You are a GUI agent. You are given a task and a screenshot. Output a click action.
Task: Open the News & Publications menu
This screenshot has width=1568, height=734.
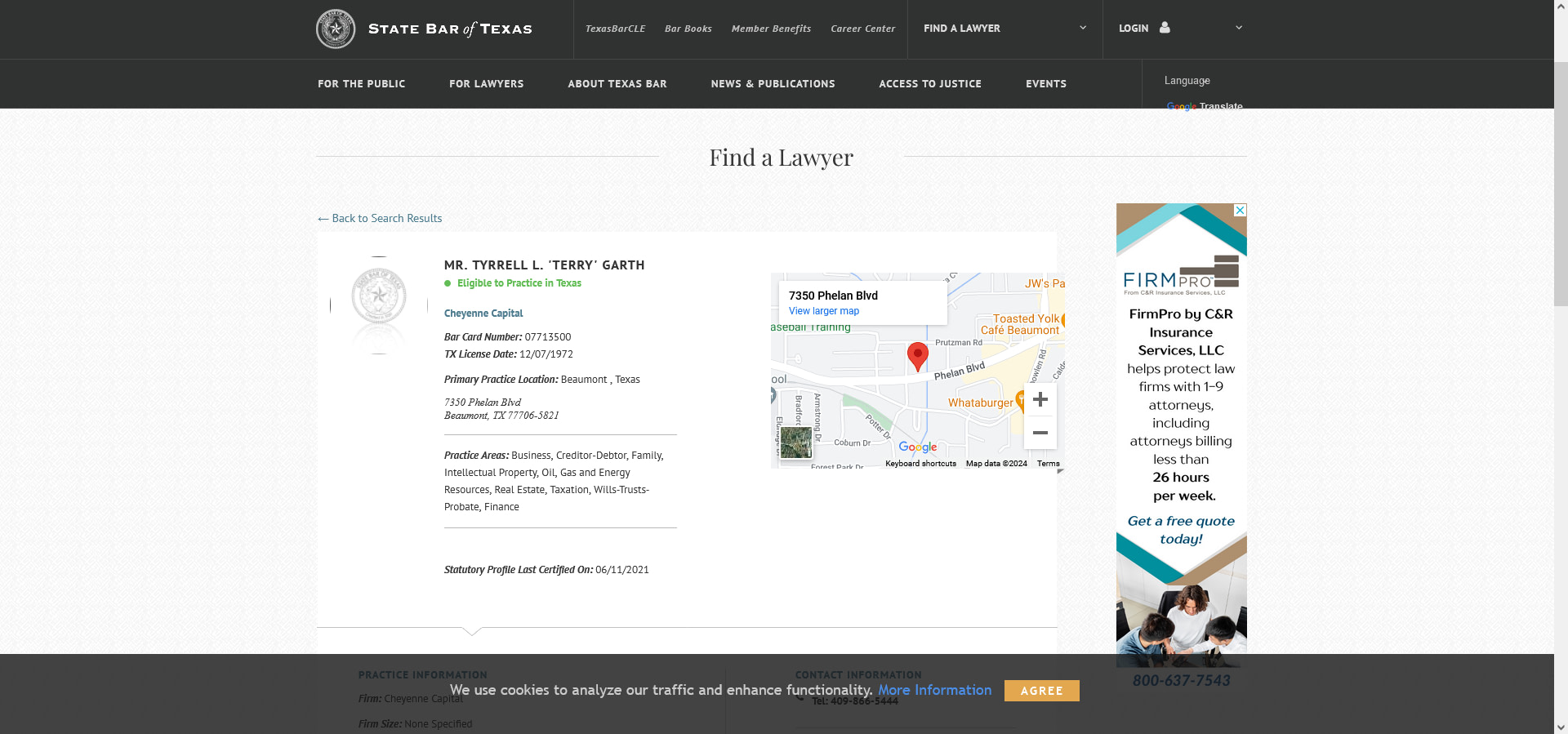[773, 84]
